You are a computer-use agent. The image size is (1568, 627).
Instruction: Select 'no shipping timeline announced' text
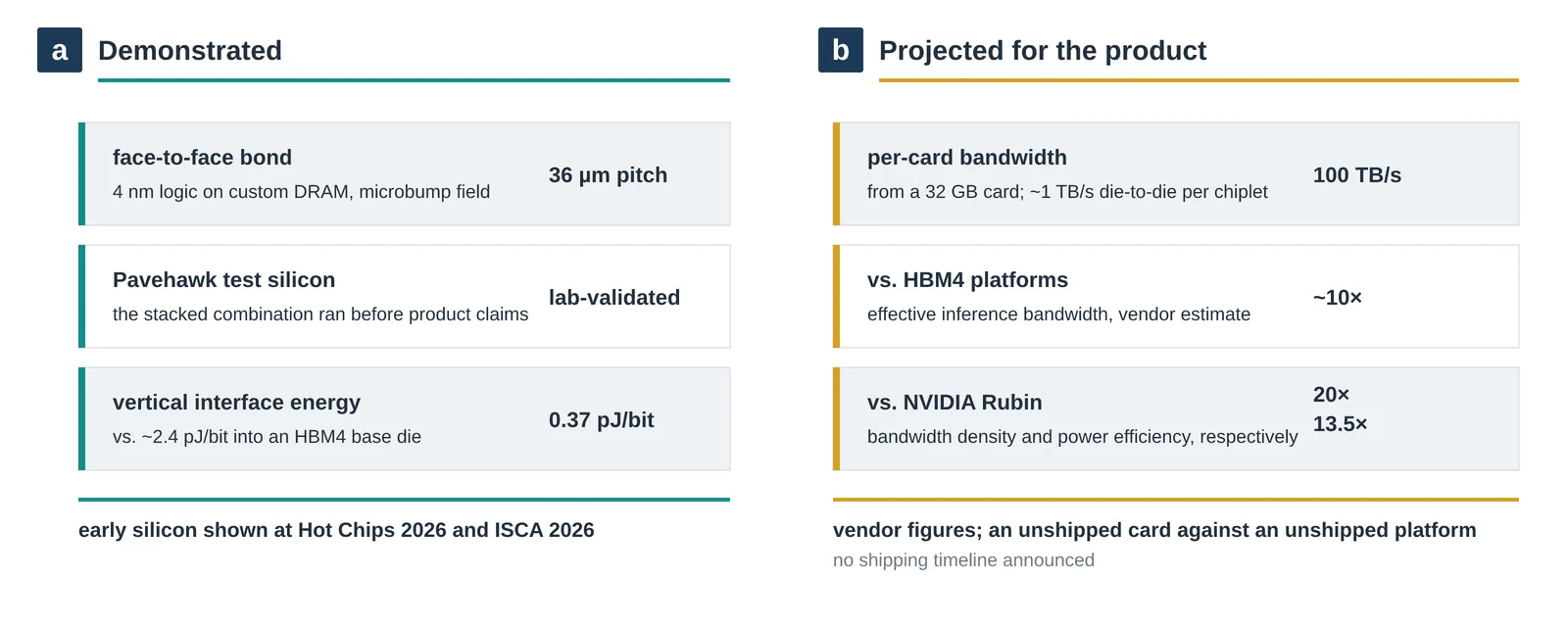click(963, 560)
